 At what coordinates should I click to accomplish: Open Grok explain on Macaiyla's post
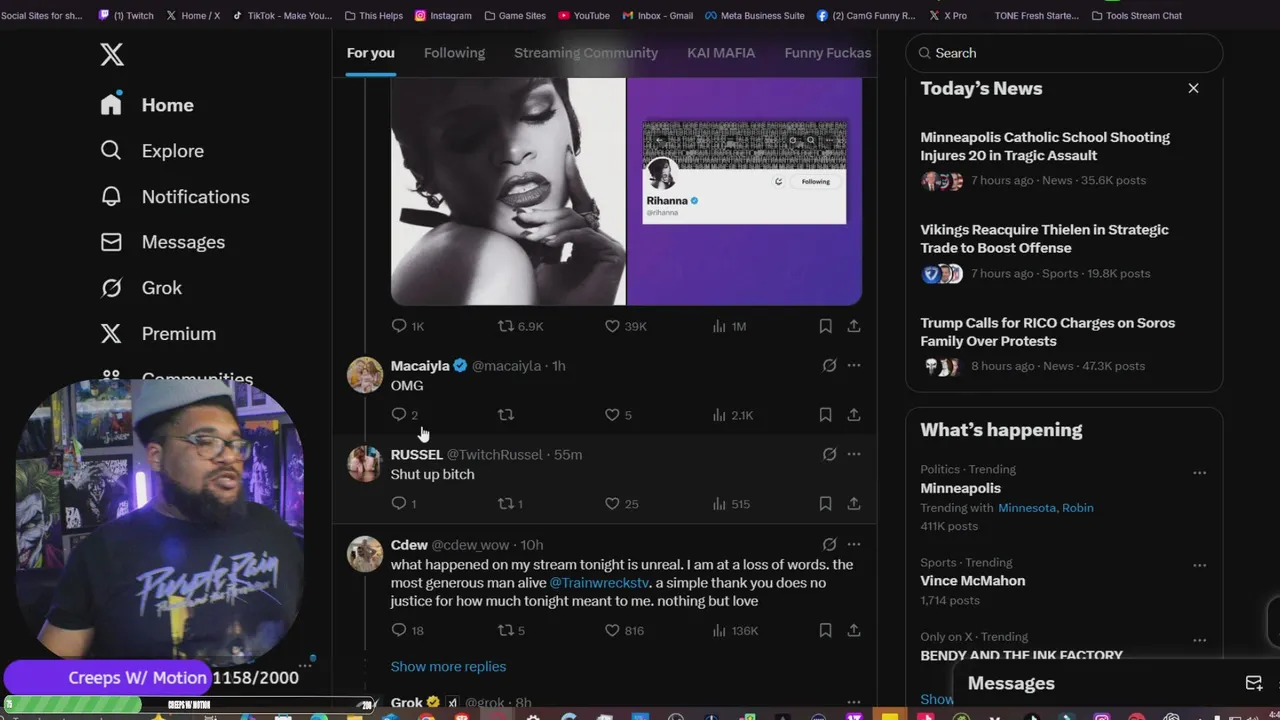(829, 366)
